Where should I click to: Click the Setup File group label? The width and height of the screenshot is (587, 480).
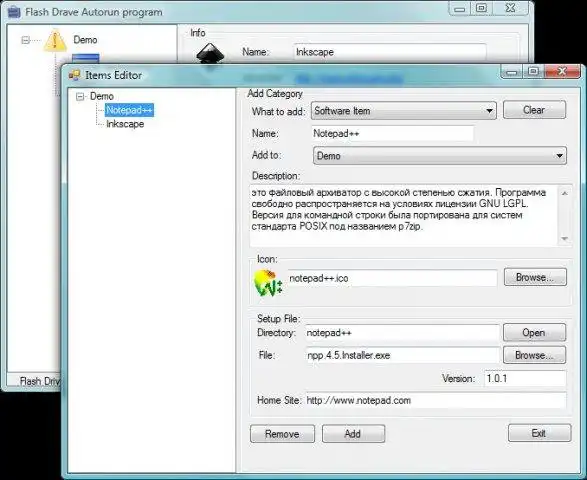point(278,319)
